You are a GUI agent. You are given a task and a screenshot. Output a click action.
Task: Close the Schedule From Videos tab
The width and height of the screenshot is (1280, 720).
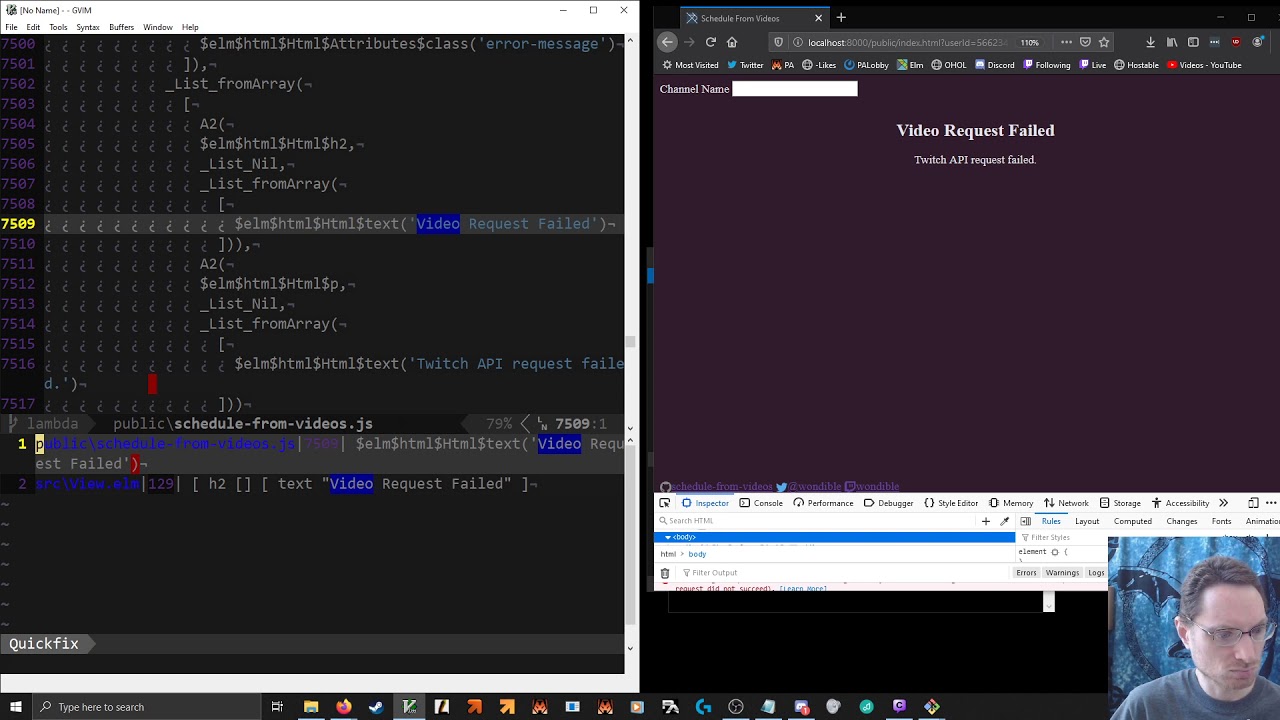point(818,17)
